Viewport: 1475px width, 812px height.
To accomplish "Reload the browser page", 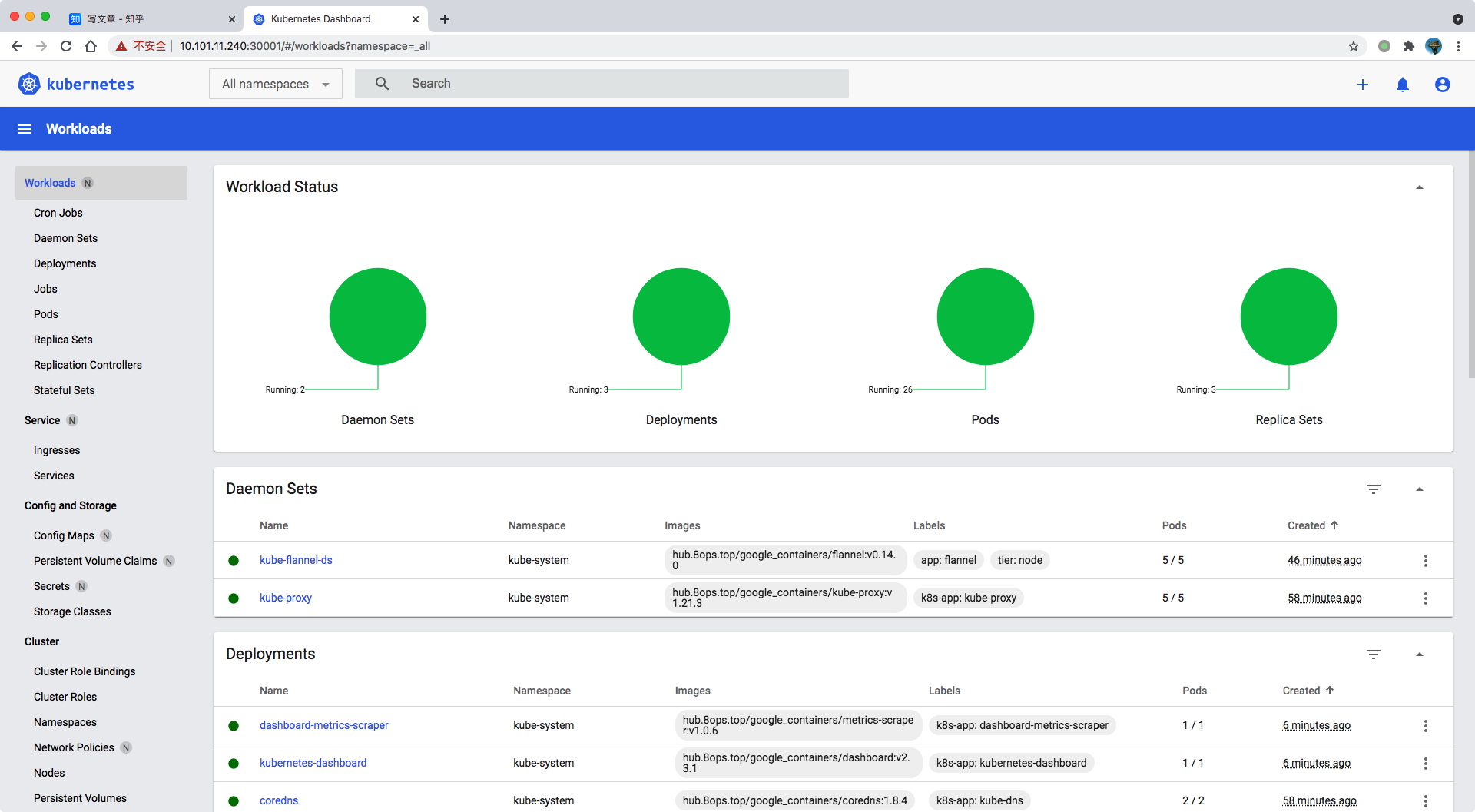I will pyautogui.click(x=66, y=46).
